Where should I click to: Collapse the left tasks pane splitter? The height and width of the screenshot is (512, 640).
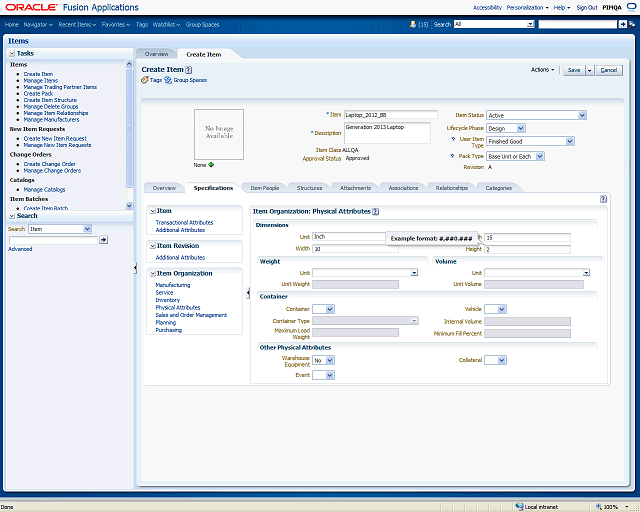click(135, 268)
